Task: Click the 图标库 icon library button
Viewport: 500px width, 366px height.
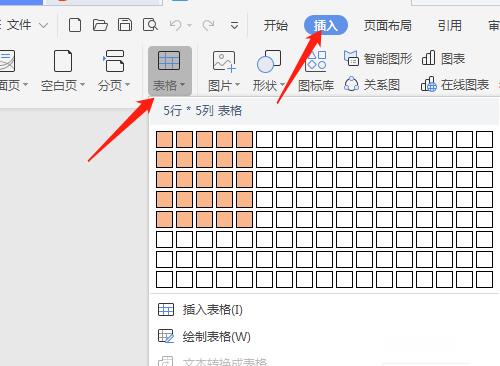Action: pos(316,71)
